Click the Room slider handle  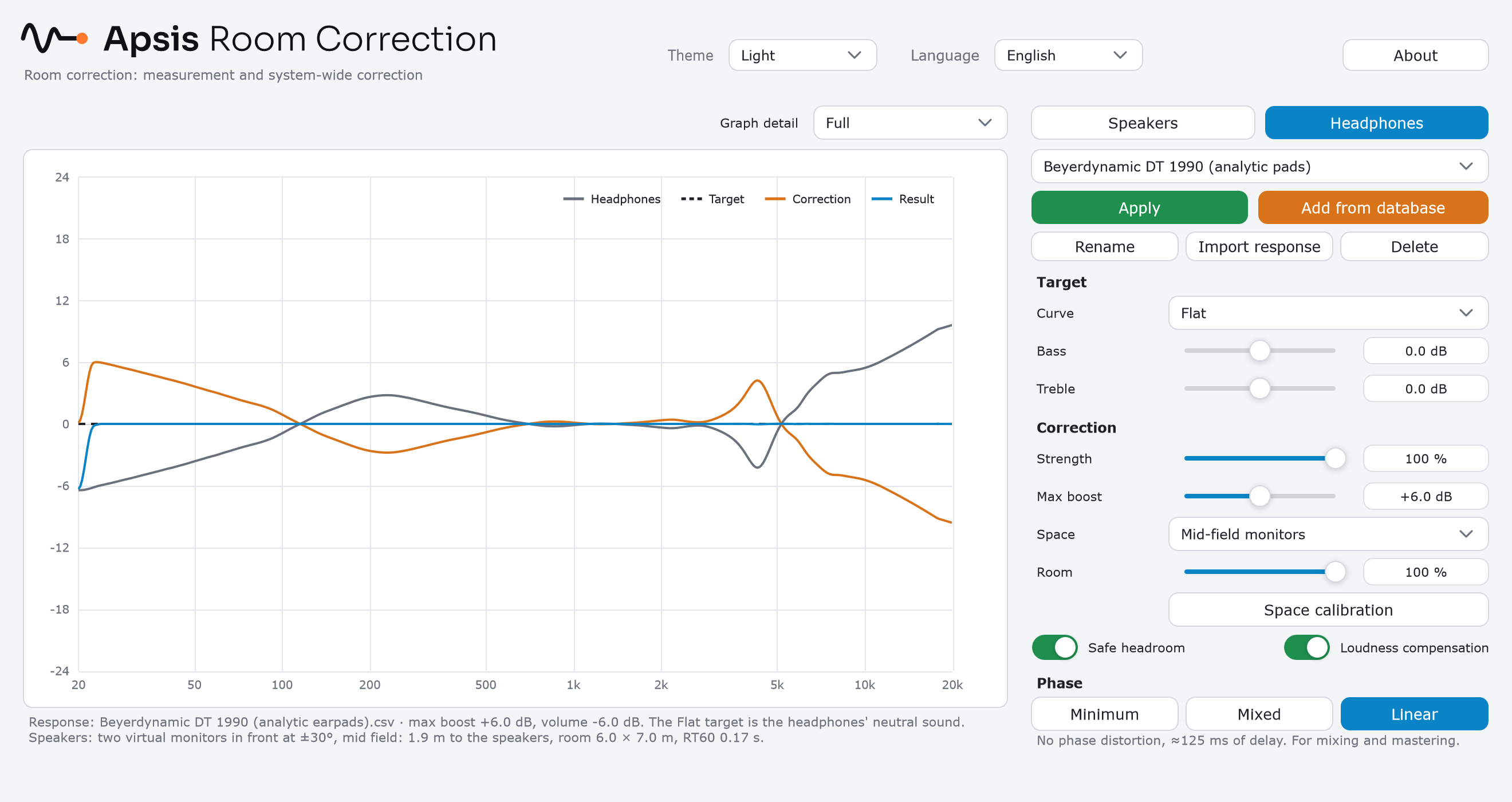tap(1336, 571)
